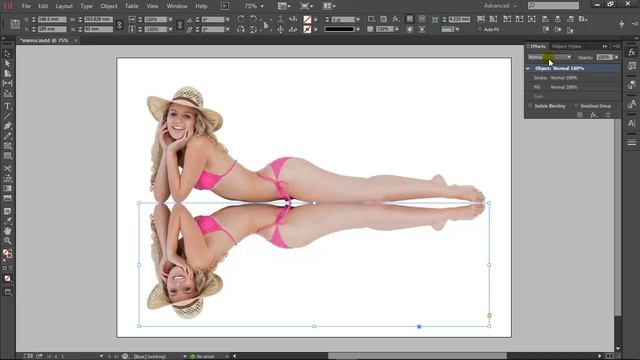Click the width input field
The image size is (640, 360).
coord(98,20)
